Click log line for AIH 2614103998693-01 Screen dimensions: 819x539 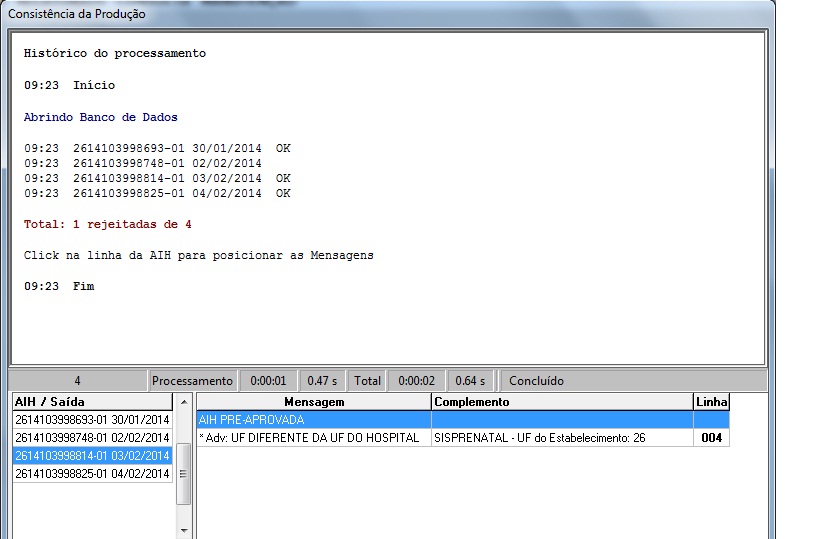click(x=157, y=148)
